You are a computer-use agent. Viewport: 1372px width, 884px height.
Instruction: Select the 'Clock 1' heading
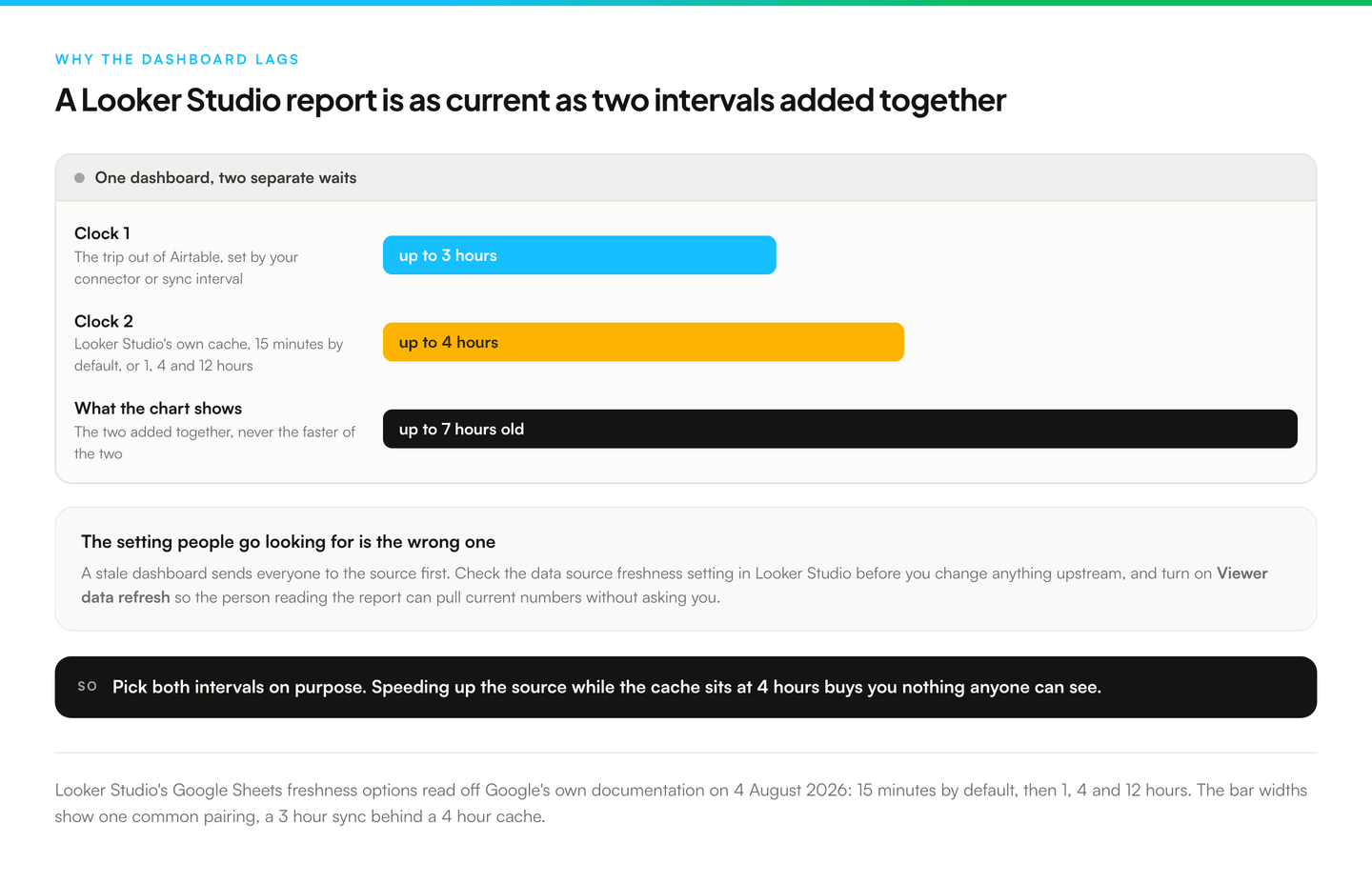pyautogui.click(x=102, y=233)
